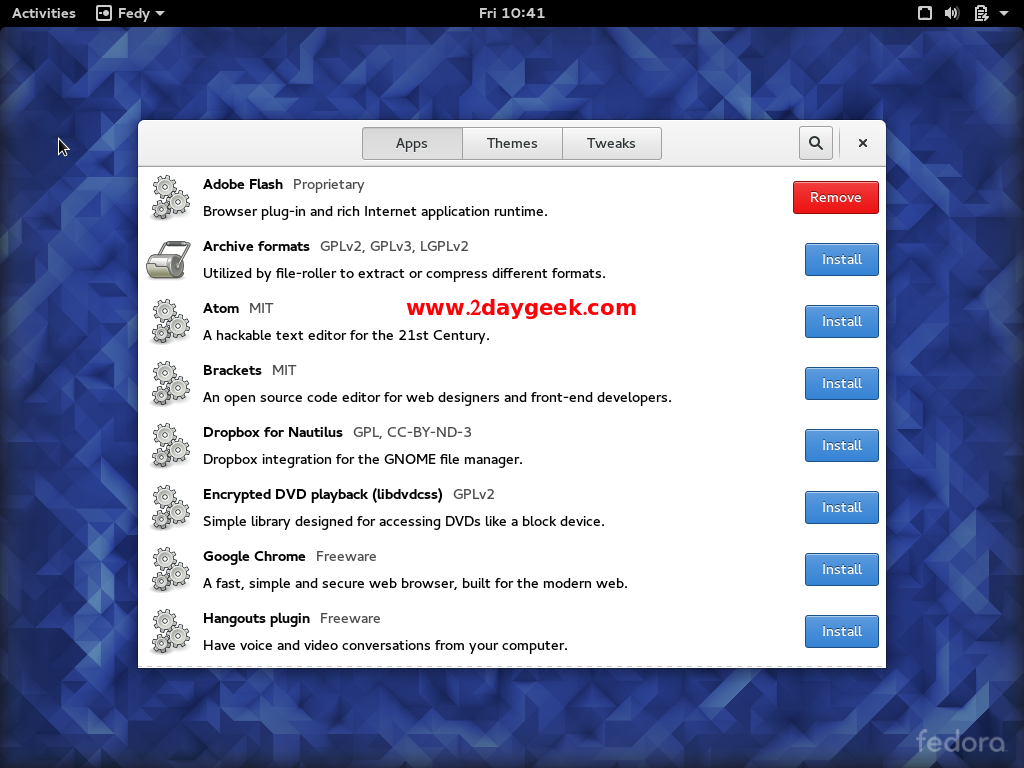Click 'A hackable text editor' description

point(346,336)
